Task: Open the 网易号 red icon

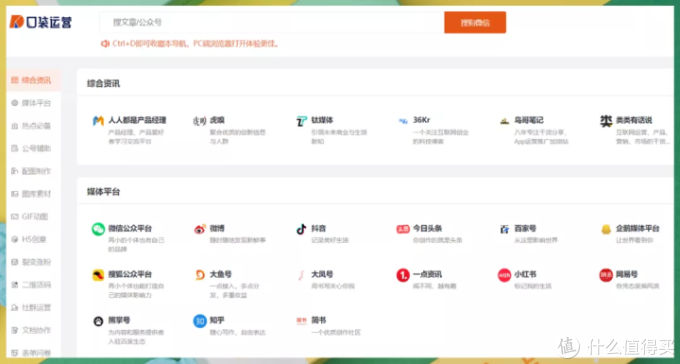Action: 606,275
